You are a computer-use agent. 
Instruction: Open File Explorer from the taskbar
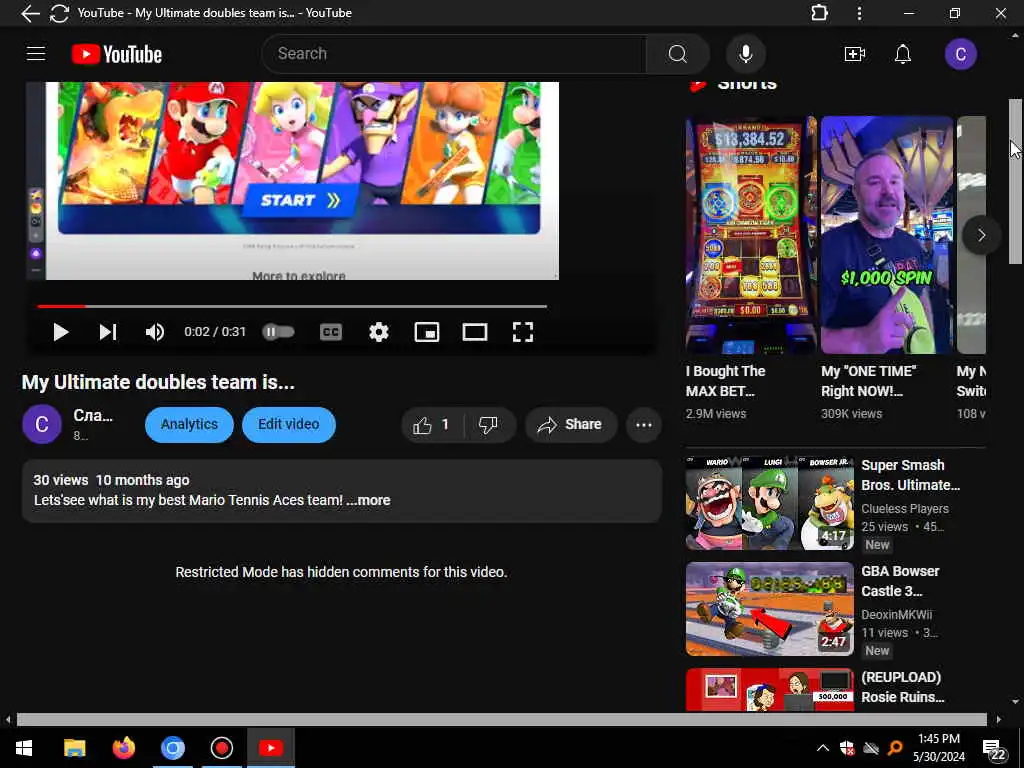(74, 748)
